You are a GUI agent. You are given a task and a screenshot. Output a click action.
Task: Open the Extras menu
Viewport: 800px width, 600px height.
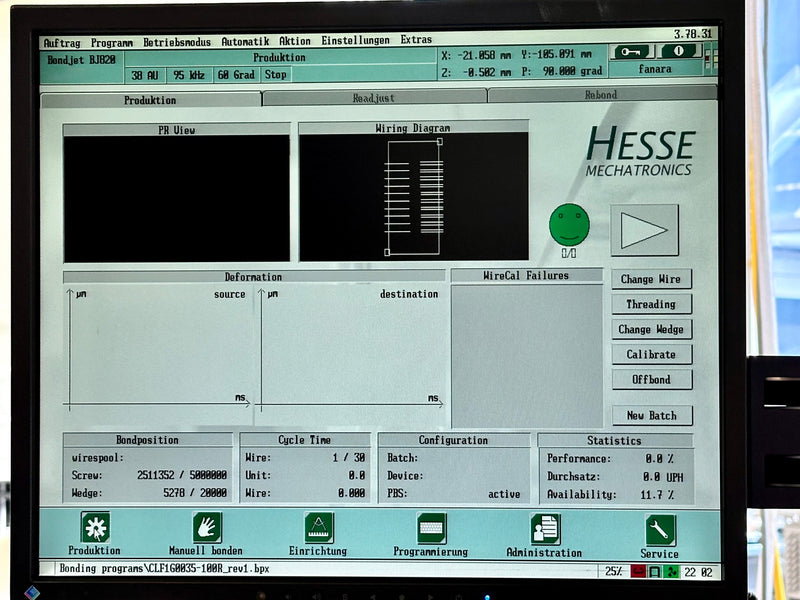(416, 39)
